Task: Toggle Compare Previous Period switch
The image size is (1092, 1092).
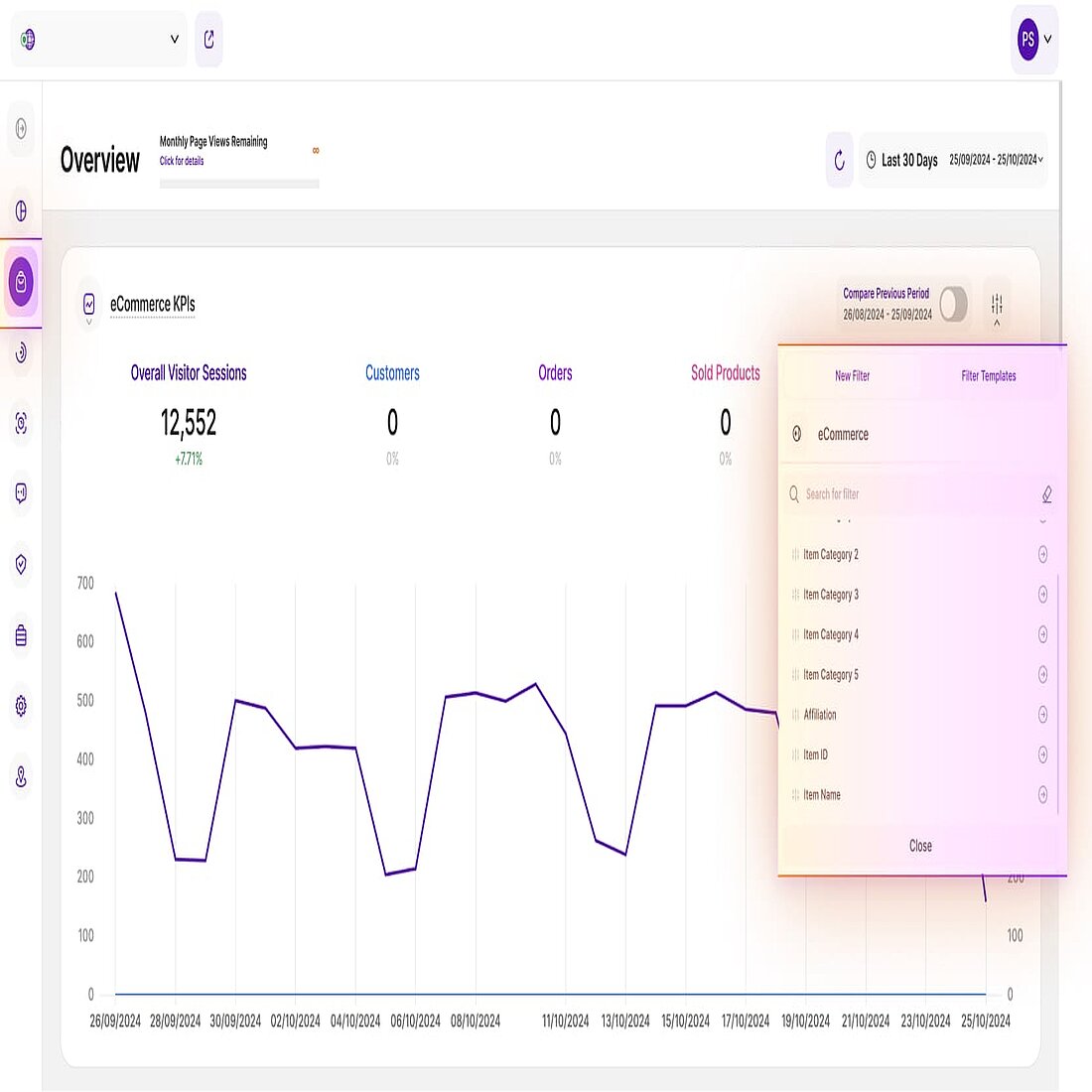Action: [x=953, y=305]
